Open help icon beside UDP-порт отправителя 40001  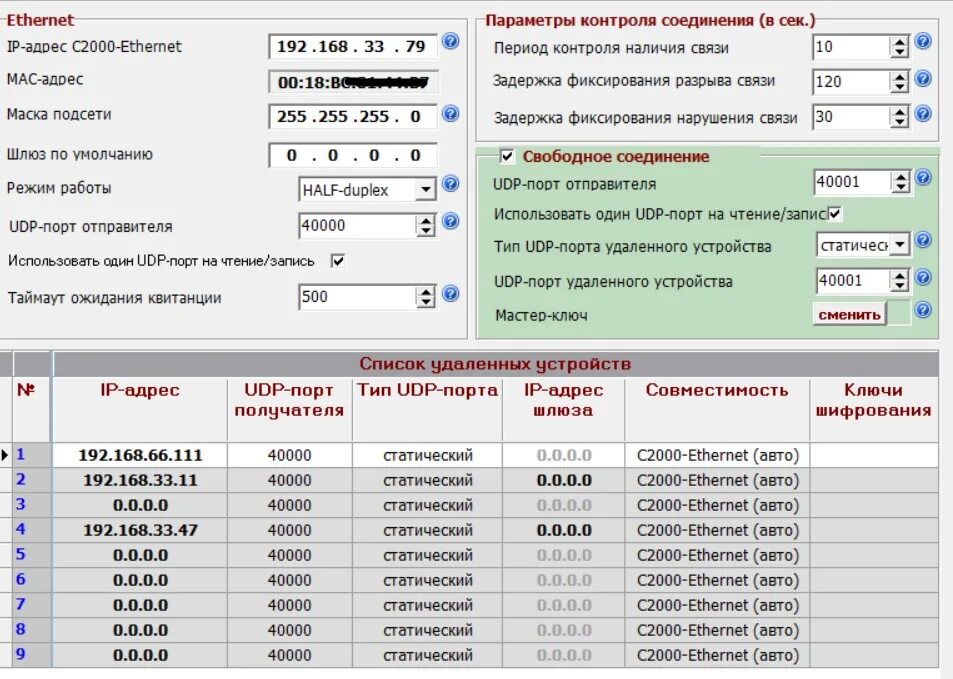point(923,178)
